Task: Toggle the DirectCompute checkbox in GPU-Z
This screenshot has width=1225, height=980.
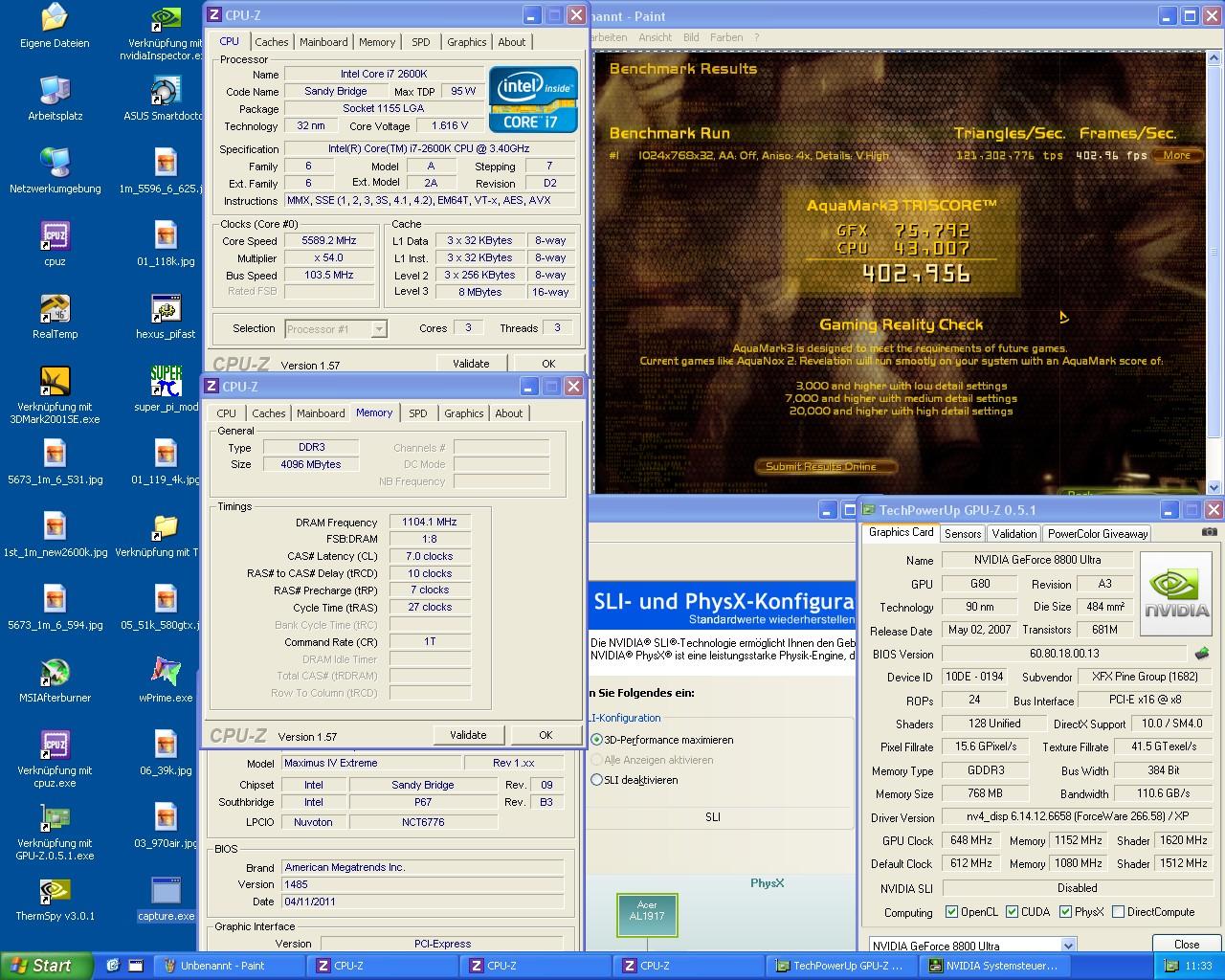Action: point(1118,912)
